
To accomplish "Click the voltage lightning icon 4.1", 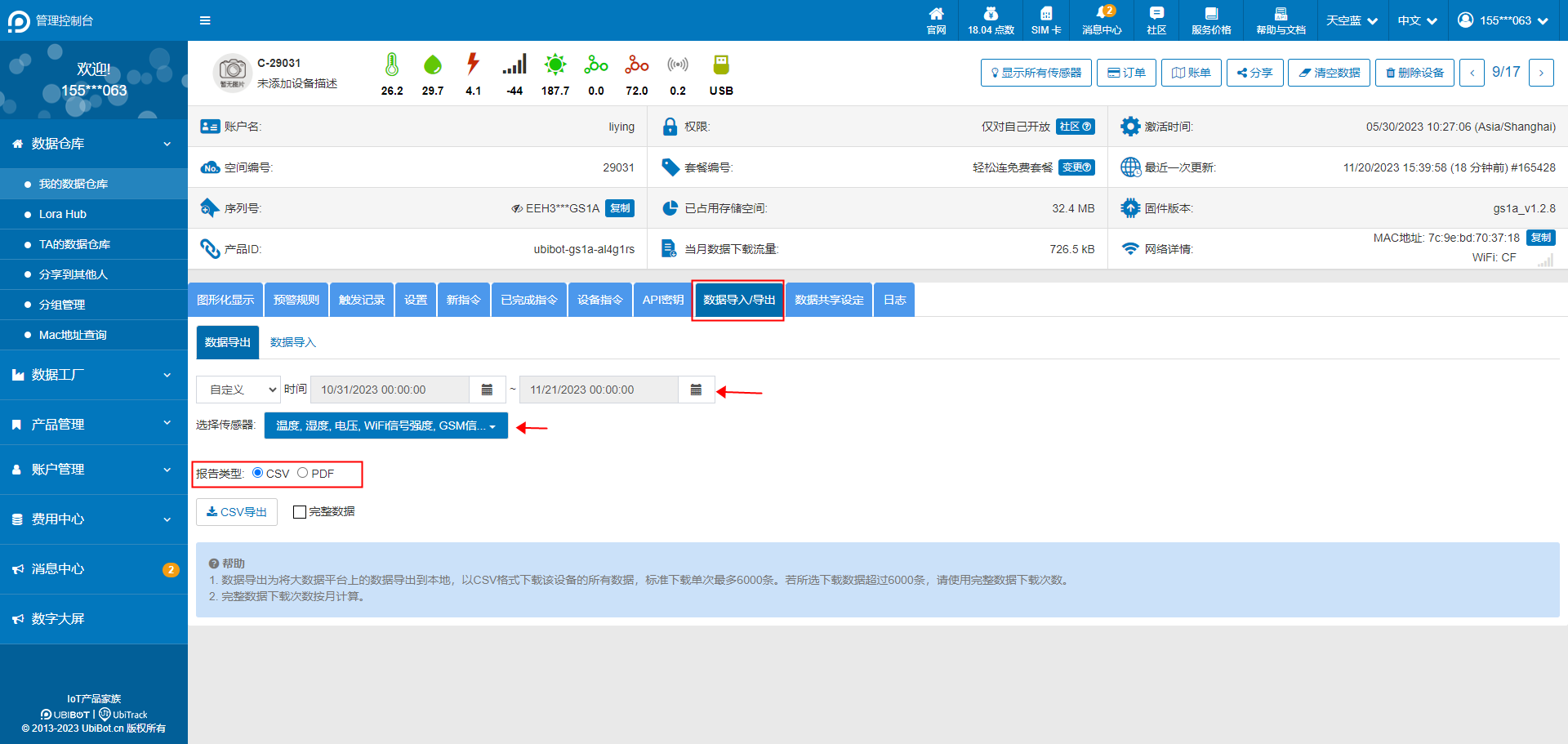I will 473,64.
